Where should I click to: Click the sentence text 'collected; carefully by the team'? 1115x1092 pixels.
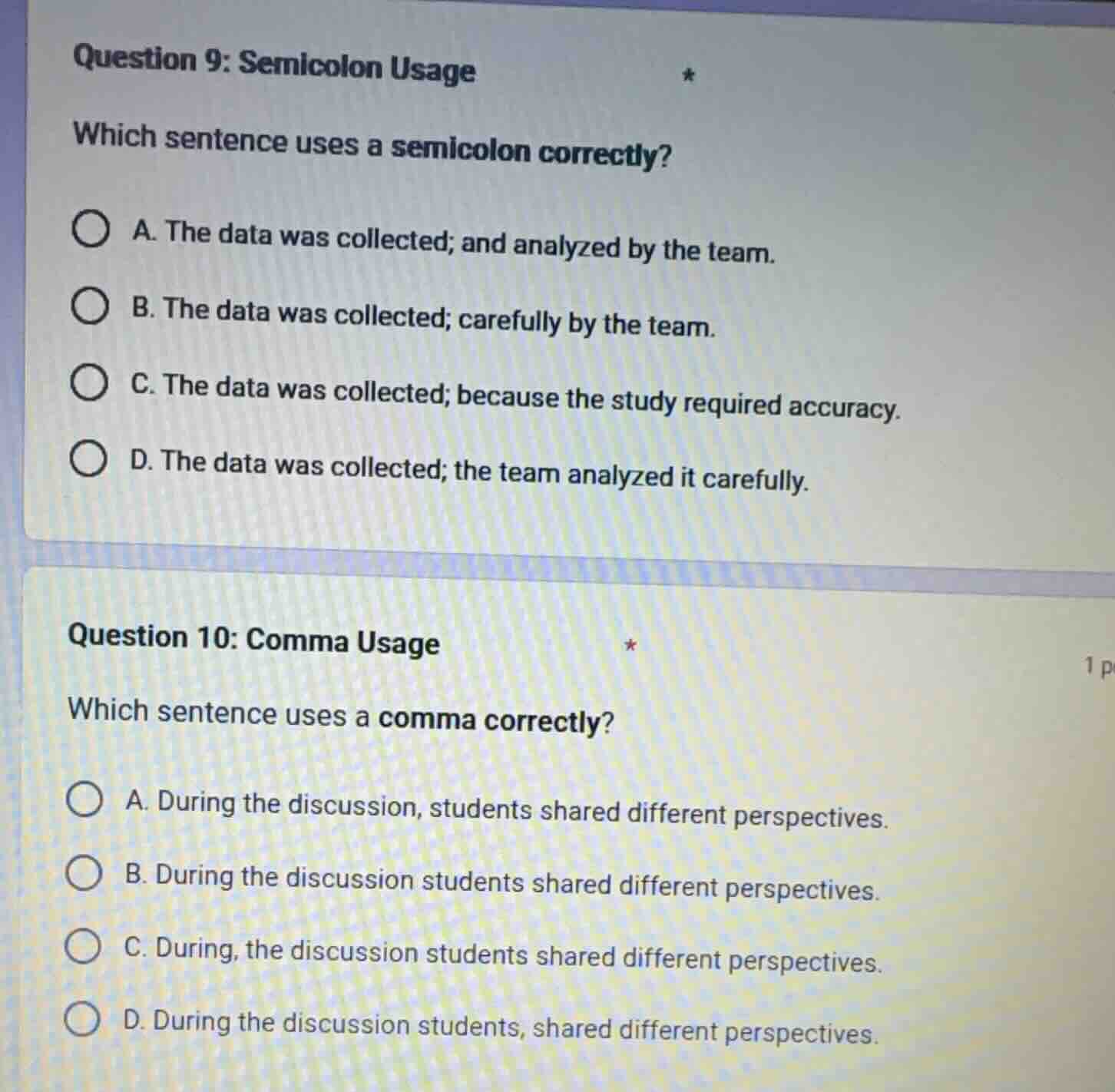point(423,317)
